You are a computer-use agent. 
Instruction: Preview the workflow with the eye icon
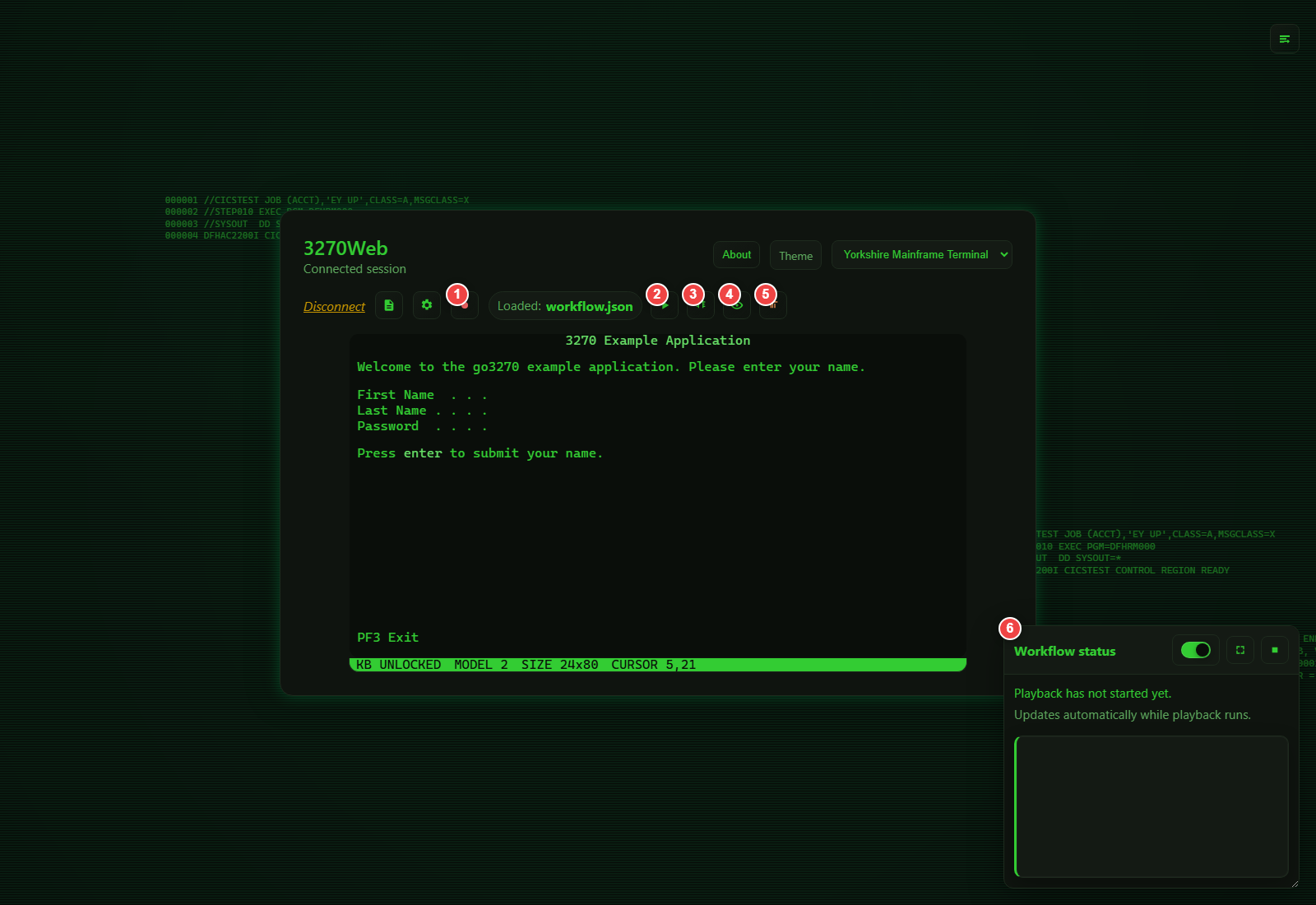tap(736, 305)
